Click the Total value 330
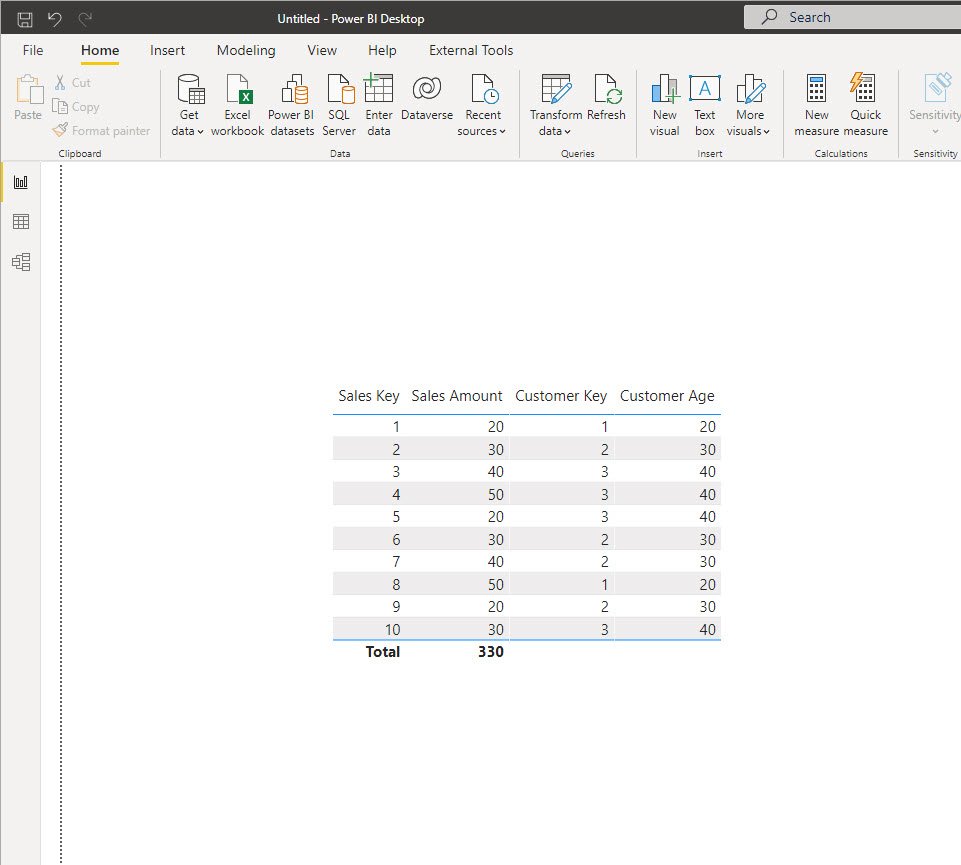This screenshot has width=961, height=865. click(x=491, y=652)
